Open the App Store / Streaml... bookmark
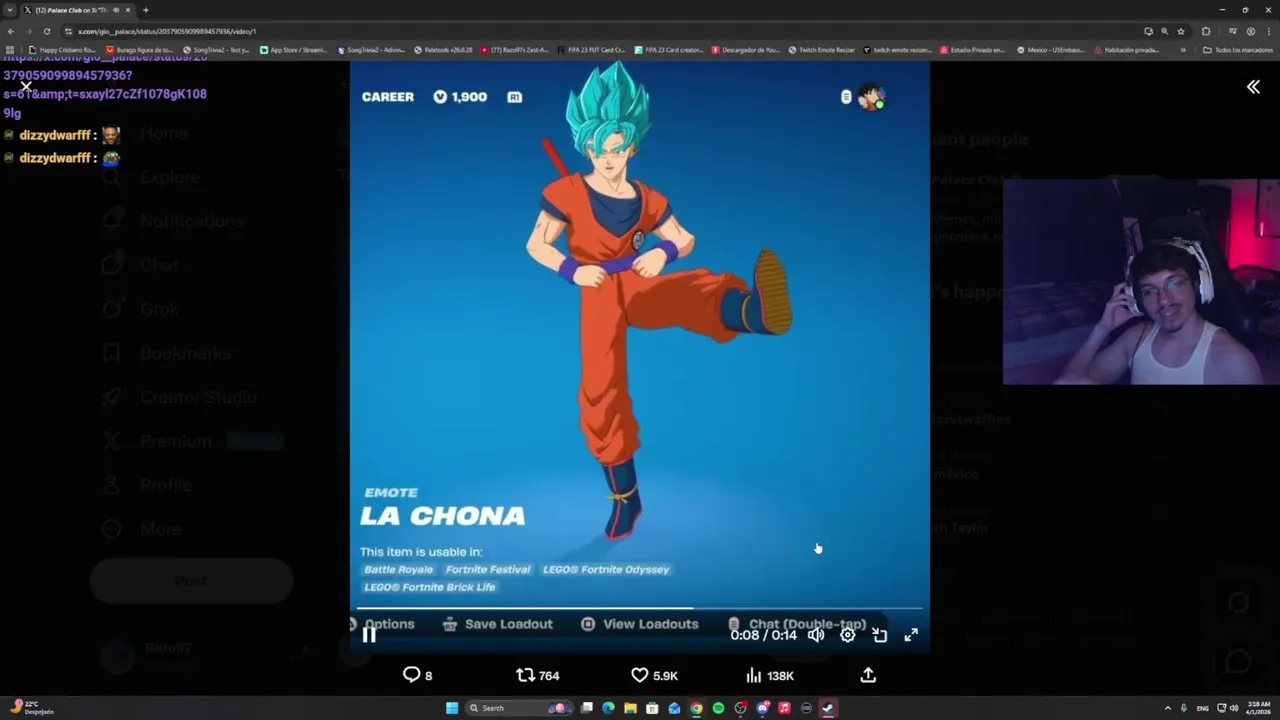 click(294, 50)
